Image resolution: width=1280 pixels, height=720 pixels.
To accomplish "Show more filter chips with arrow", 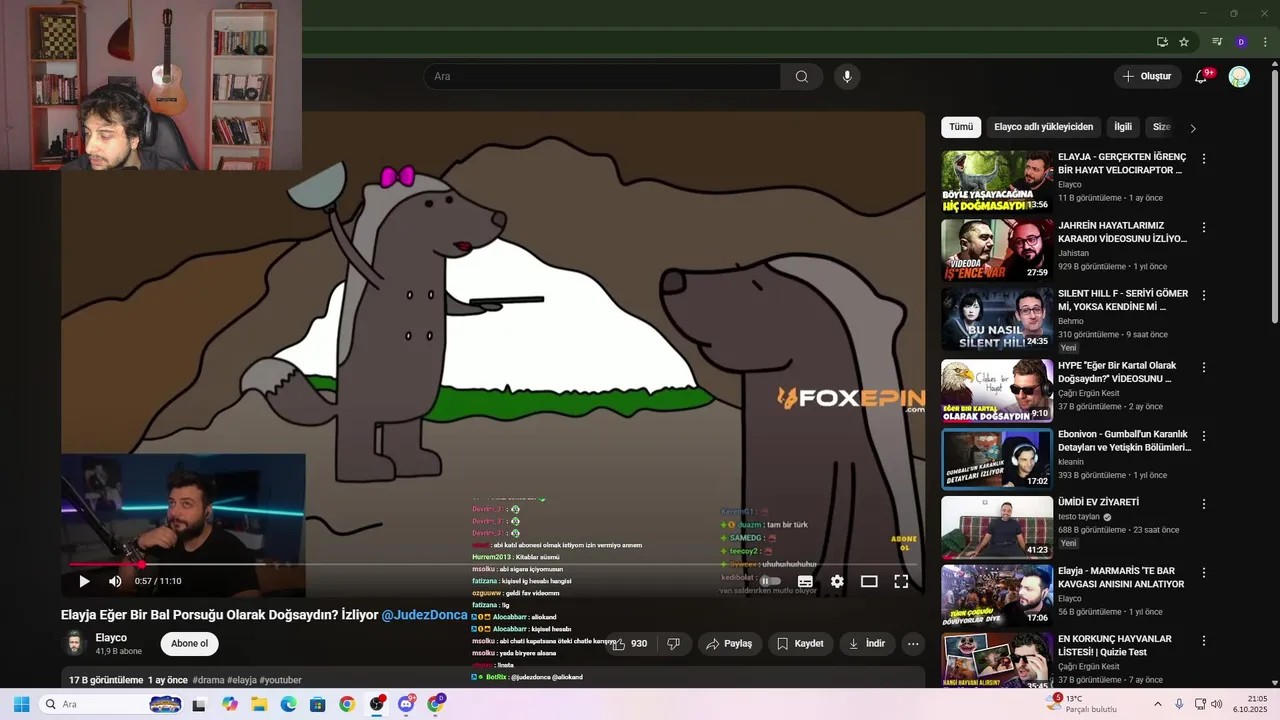I will point(1192,128).
